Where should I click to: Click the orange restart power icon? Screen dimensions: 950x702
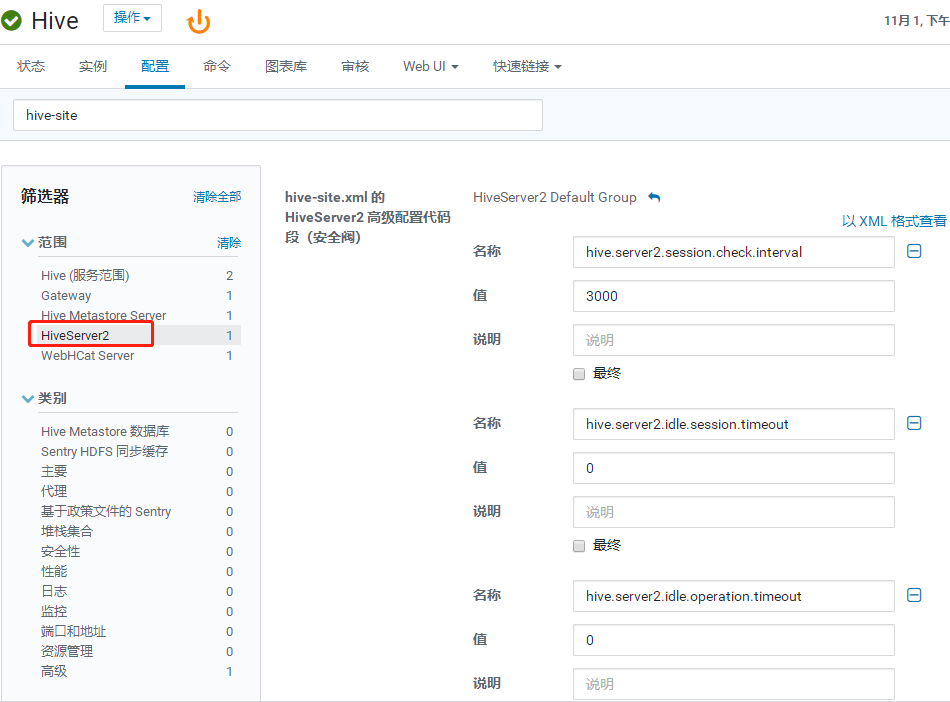pyautogui.click(x=199, y=22)
